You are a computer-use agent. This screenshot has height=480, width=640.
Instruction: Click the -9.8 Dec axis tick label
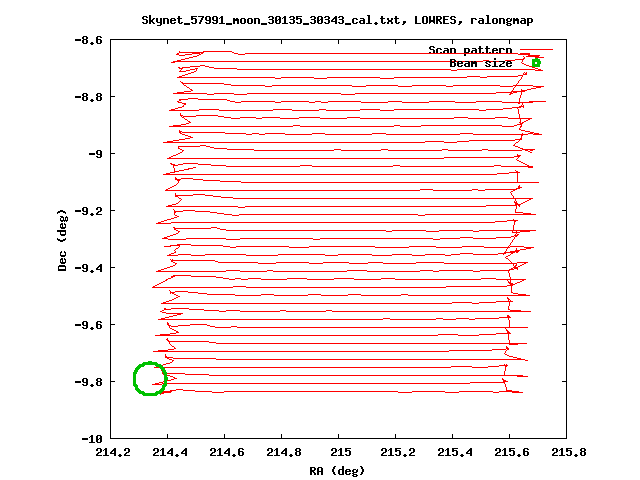point(88,382)
